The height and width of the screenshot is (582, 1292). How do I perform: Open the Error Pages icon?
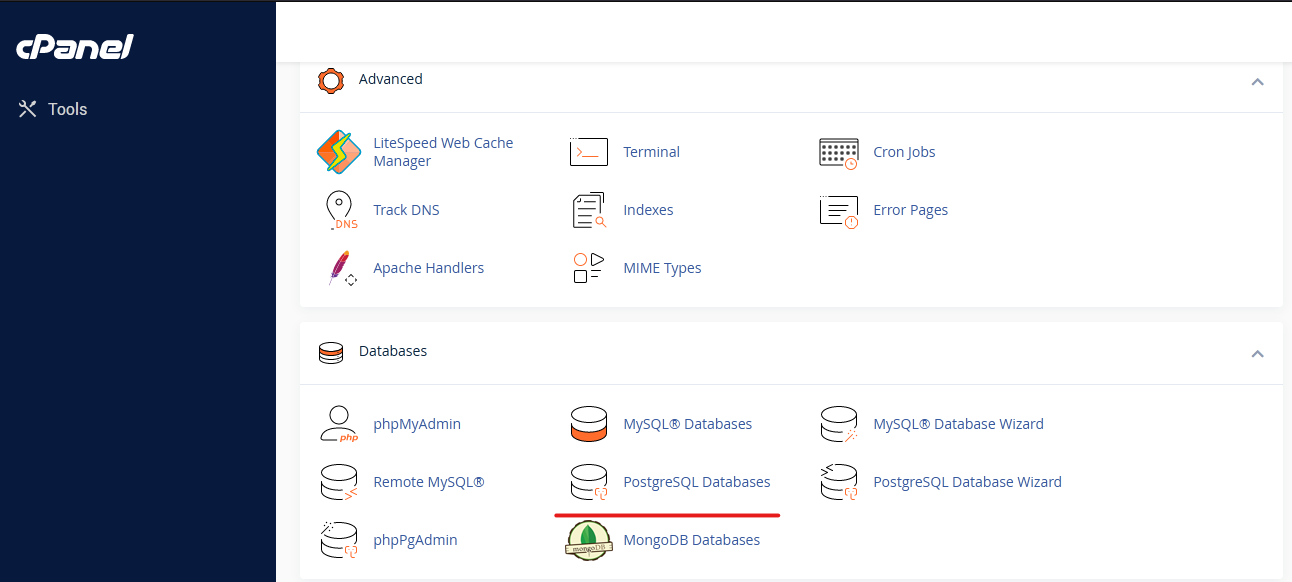pos(838,210)
